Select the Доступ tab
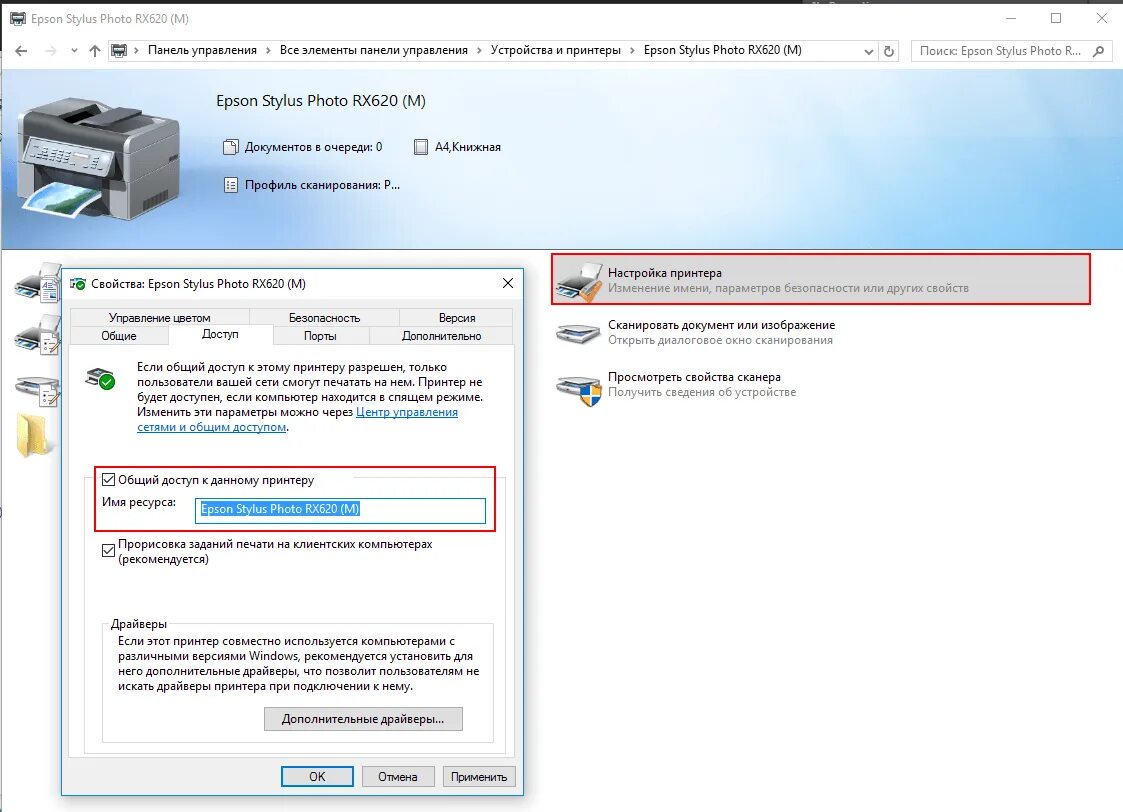This screenshot has width=1123, height=812. point(221,334)
